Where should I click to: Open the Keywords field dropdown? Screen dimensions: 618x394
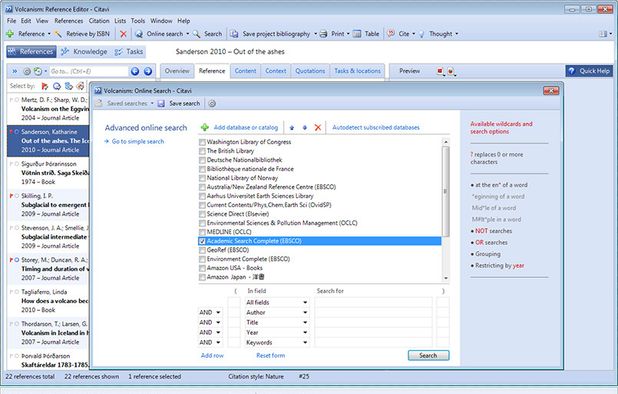(305, 343)
